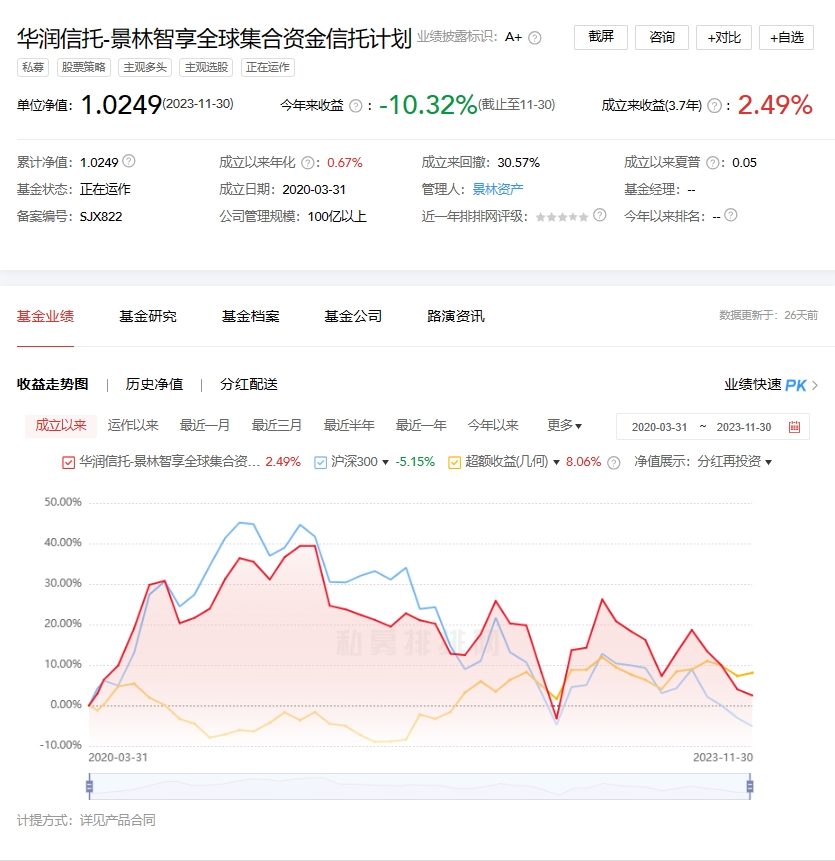Click the 截屏 button
The width and height of the screenshot is (835, 861).
click(601, 37)
